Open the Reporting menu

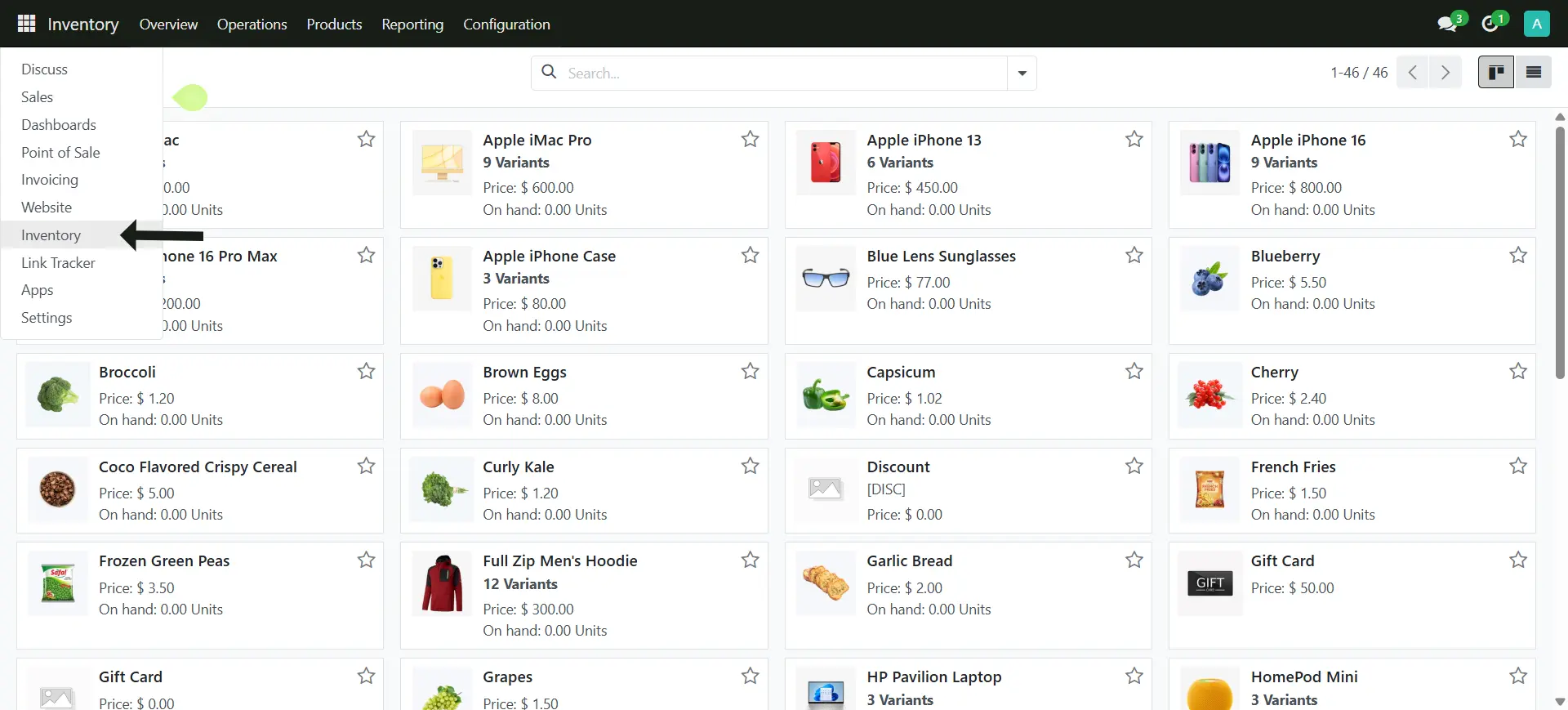pos(412,25)
